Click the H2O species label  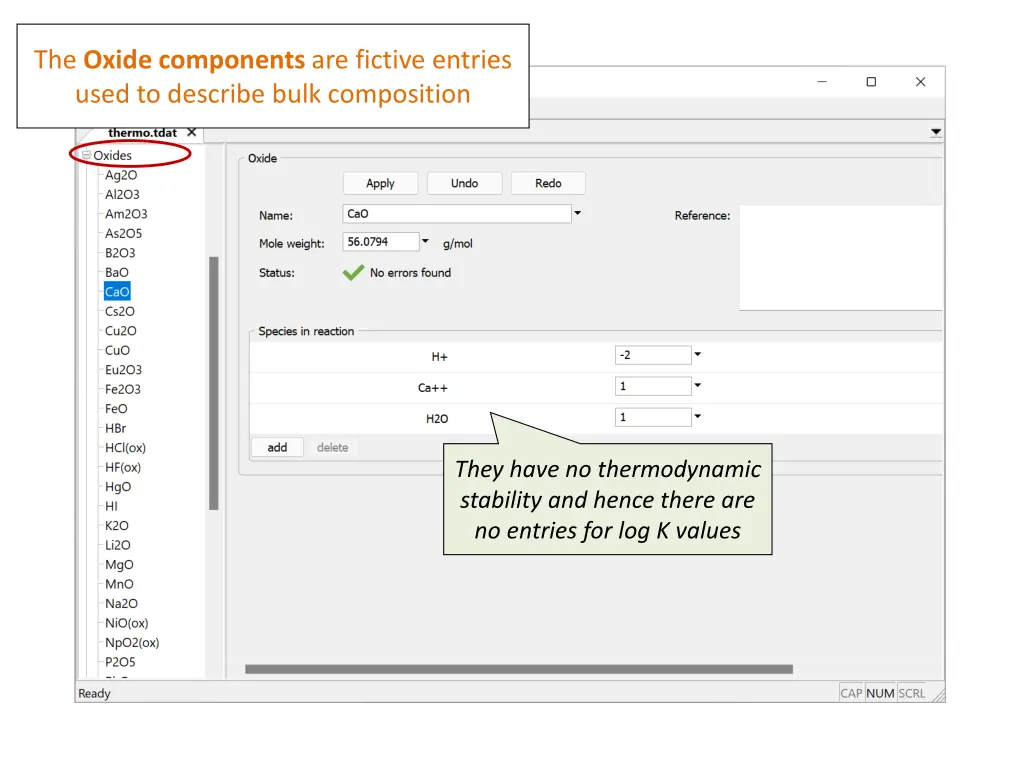pos(437,419)
